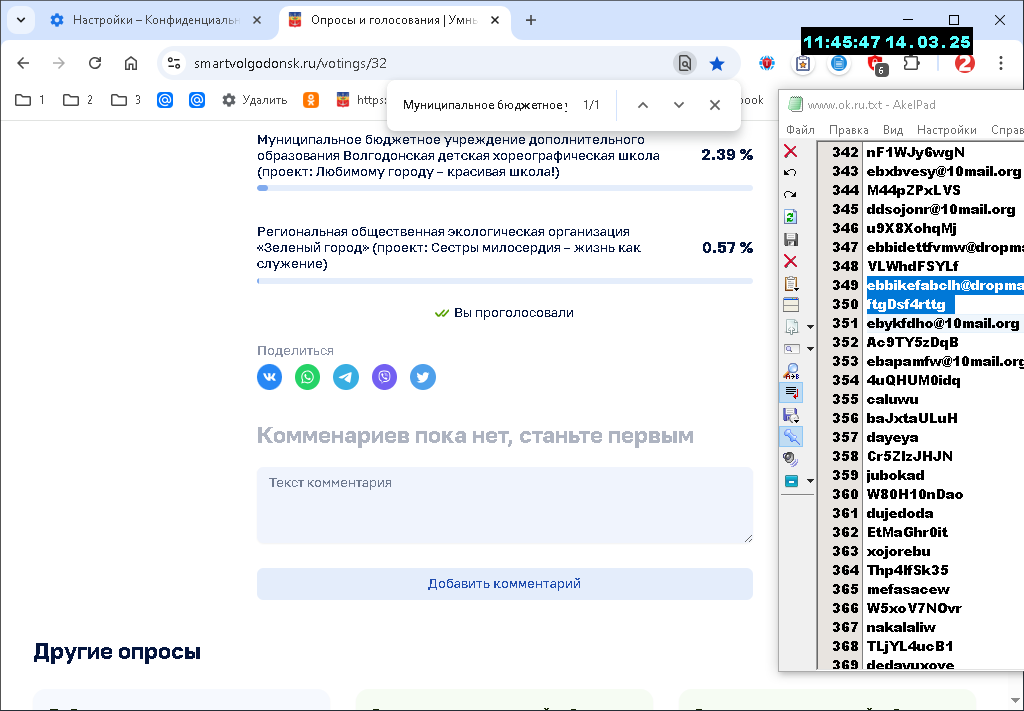Open the Удалить bookmark

point(255,100)
